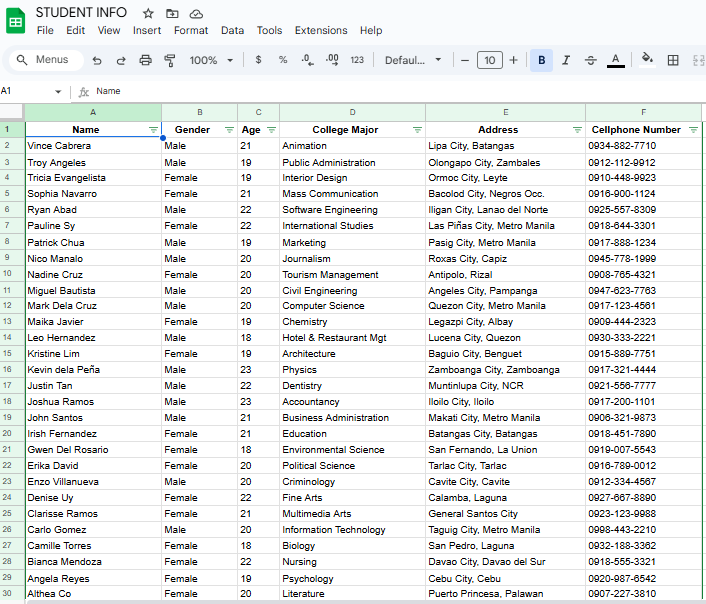
Task: Open the Cellphone Number column filter
Action: pyautogui.click(x=693, y=130)
